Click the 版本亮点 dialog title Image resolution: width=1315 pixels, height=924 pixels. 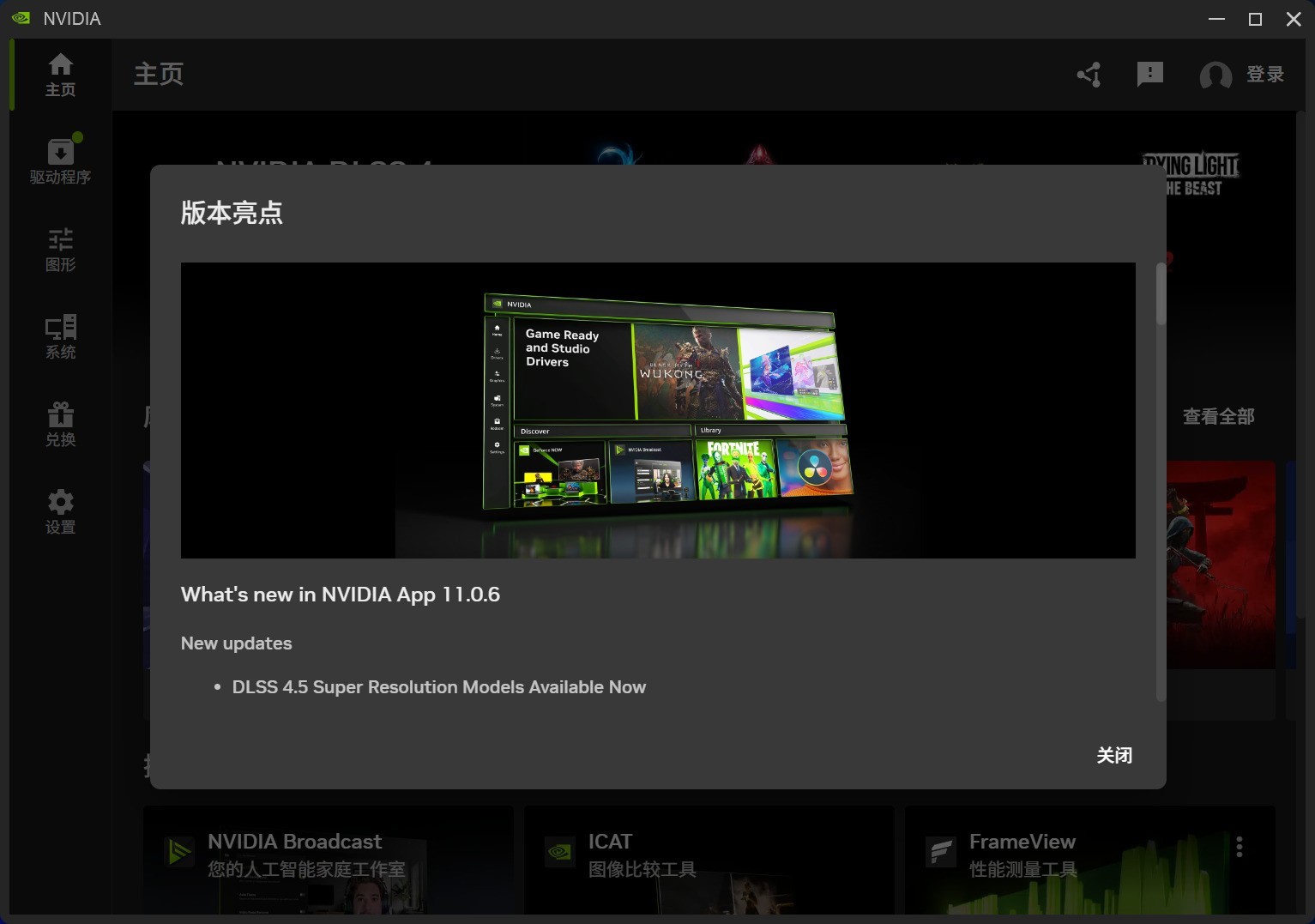pos(232,213)
